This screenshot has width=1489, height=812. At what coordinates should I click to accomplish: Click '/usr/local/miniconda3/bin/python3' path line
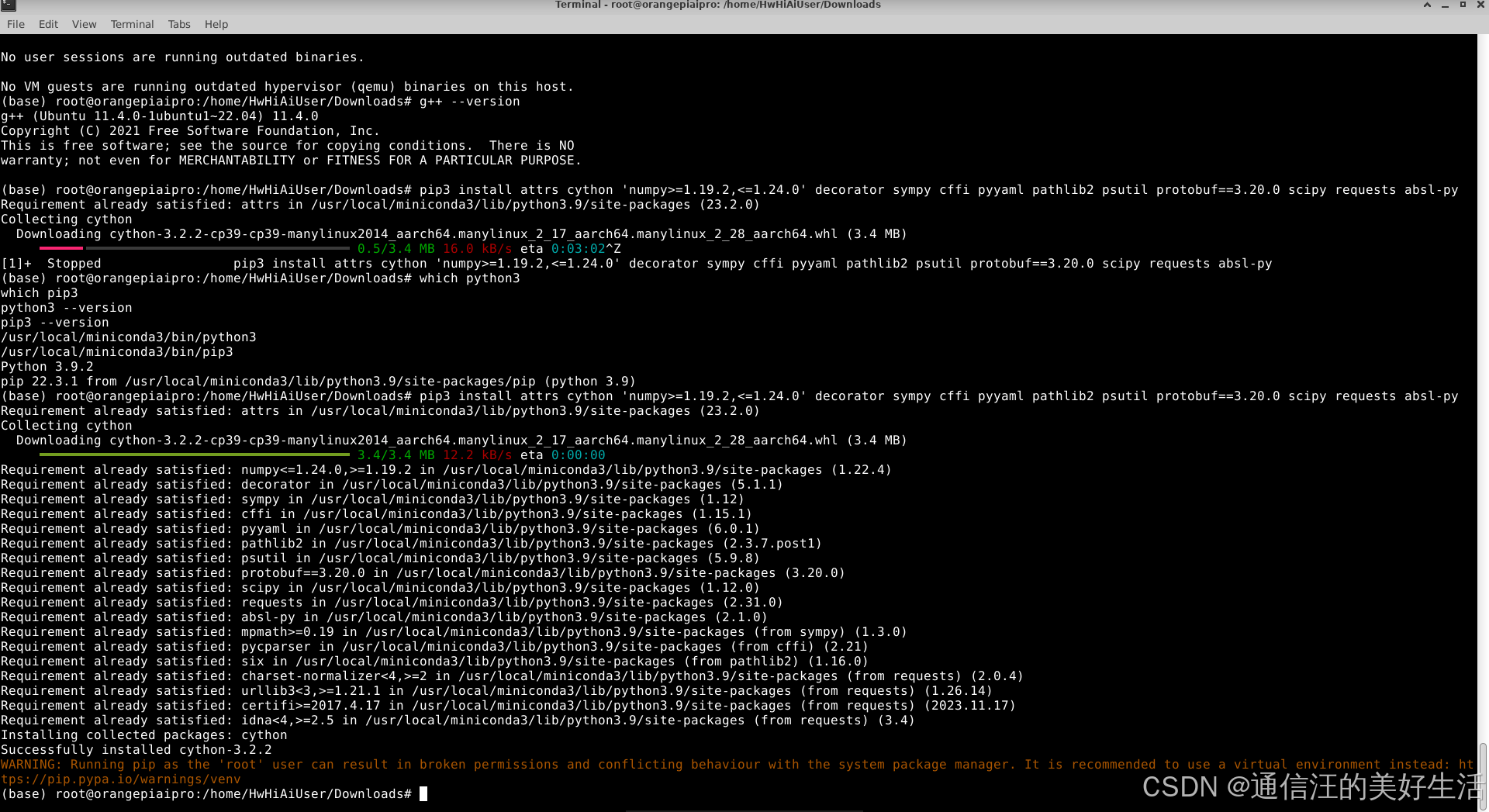click(129, 337)
